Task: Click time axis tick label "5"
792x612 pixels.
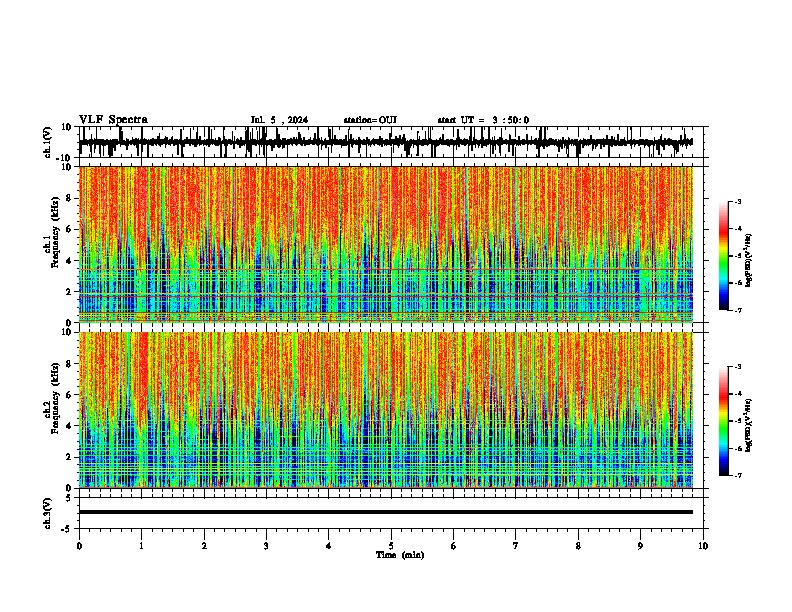Action: 391,546
